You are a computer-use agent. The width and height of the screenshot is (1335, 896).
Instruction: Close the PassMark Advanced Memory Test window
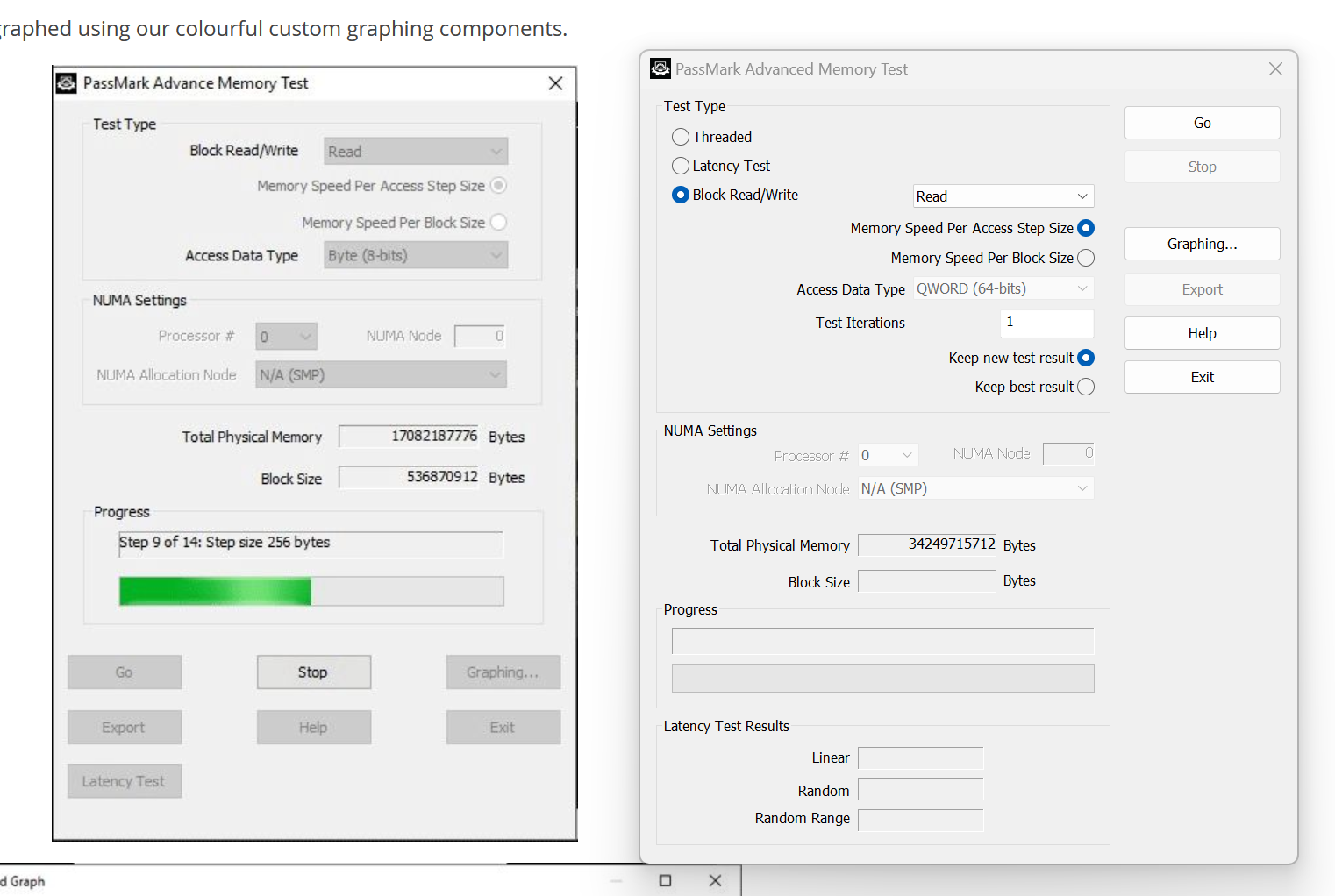coord(1275,68)
